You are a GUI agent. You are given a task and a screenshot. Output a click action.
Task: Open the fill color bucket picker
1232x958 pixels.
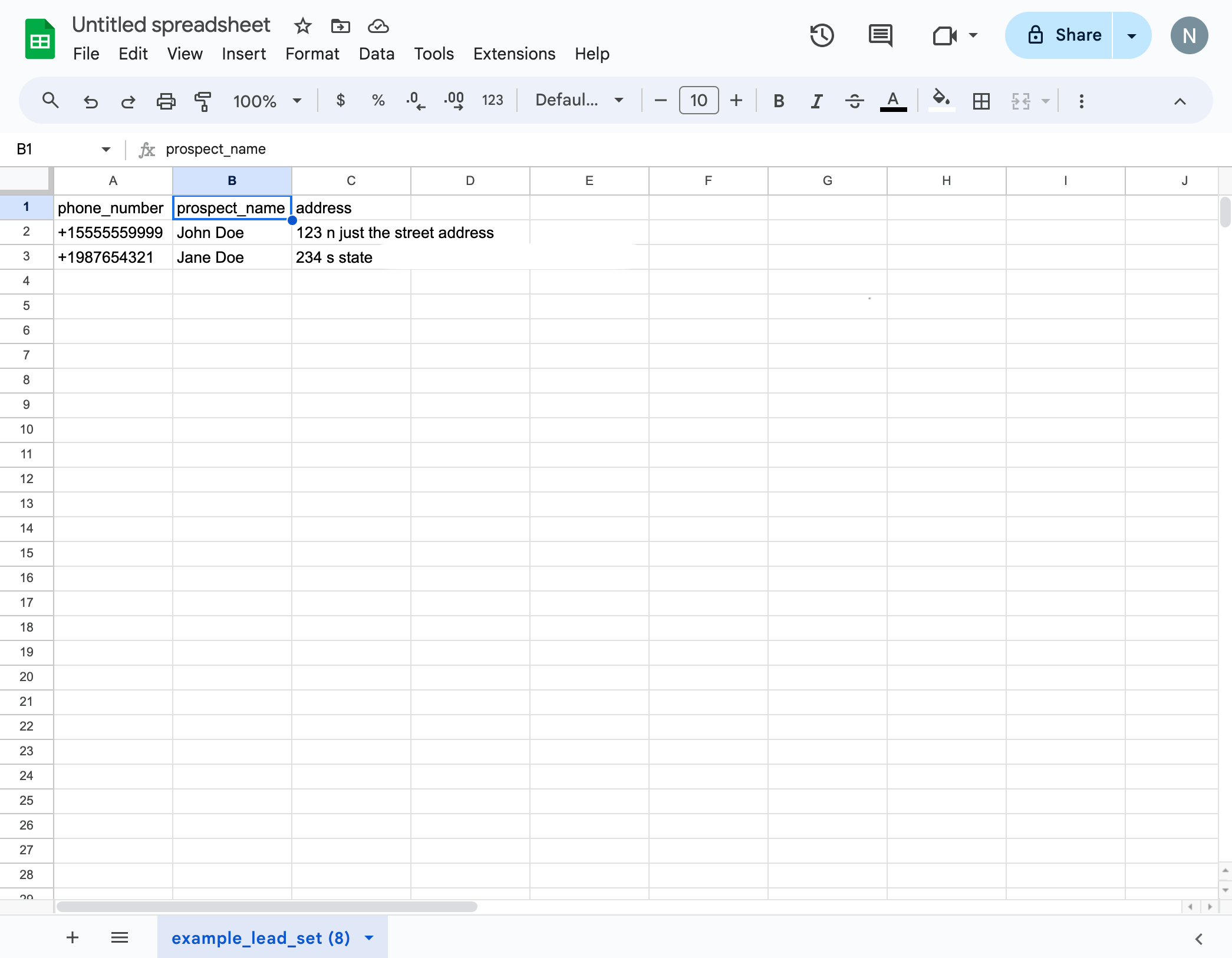click(x=941, y=100)
